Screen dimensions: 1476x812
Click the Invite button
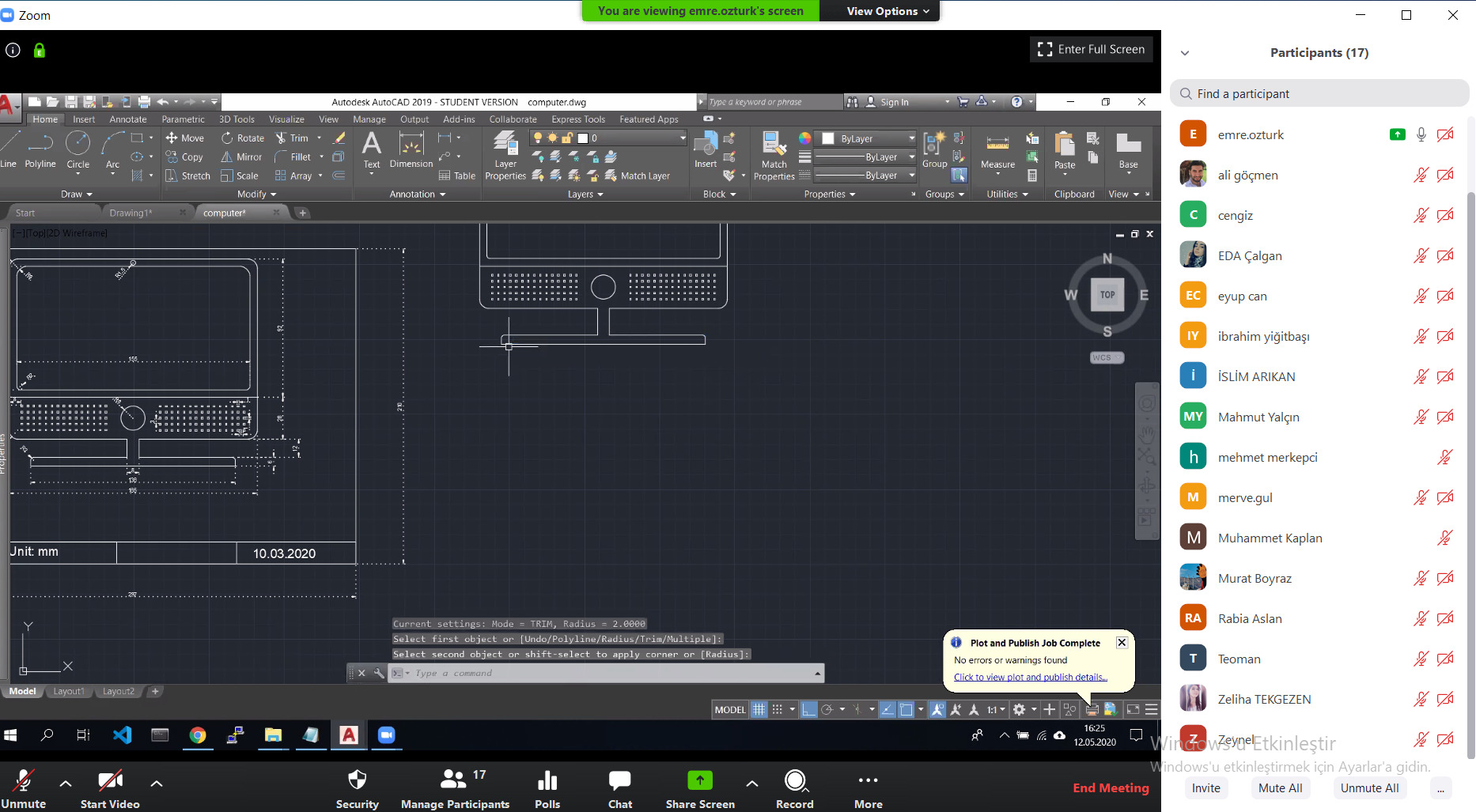[1205, 787]
